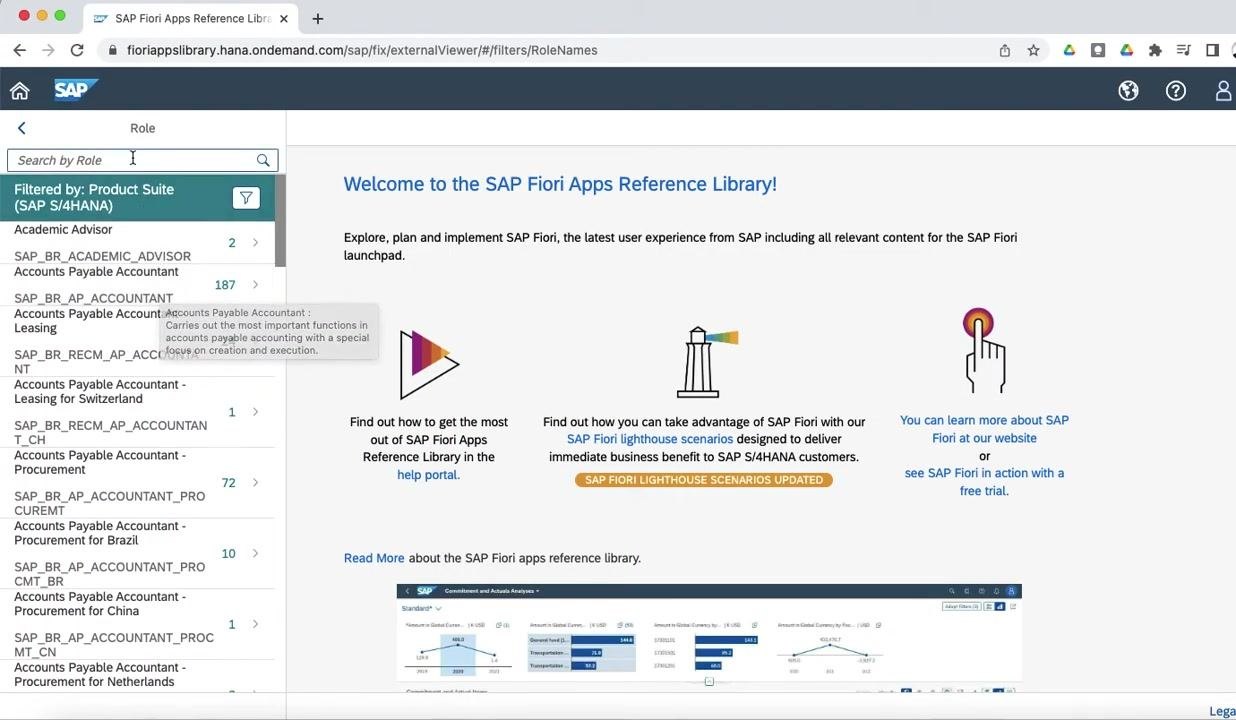This screenshot has width=1236, height=720.
Task: Reload the page
Action: [x=77, y=50]
